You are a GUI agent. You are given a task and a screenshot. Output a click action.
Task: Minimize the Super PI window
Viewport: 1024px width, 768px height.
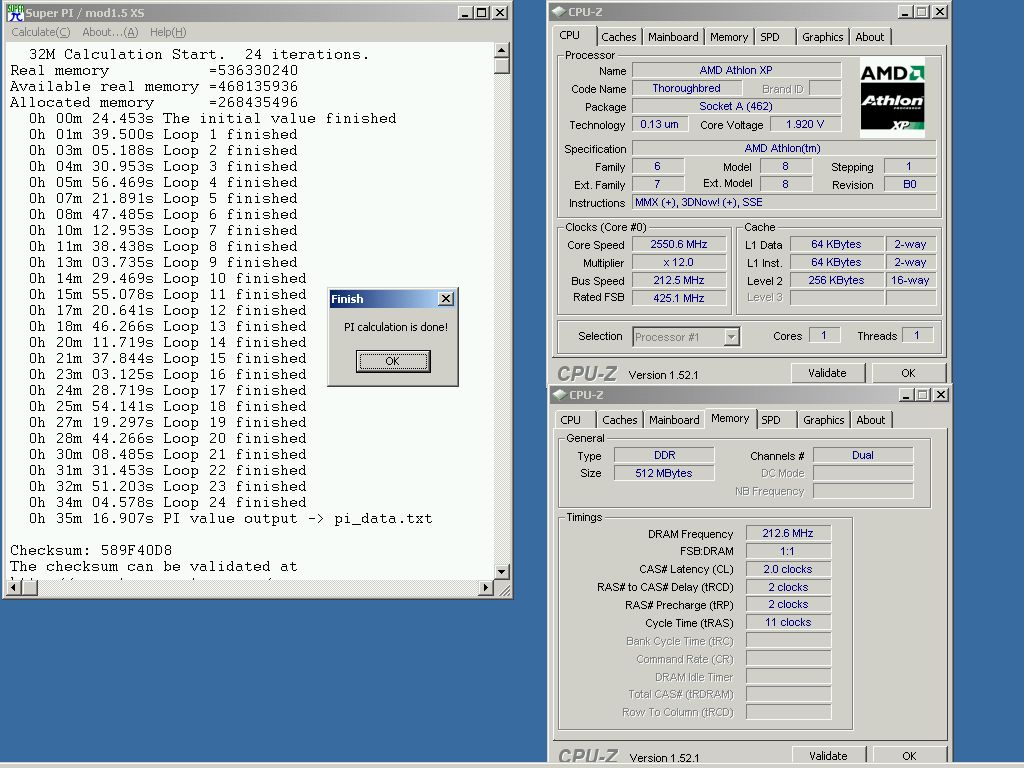coord(465,12)
